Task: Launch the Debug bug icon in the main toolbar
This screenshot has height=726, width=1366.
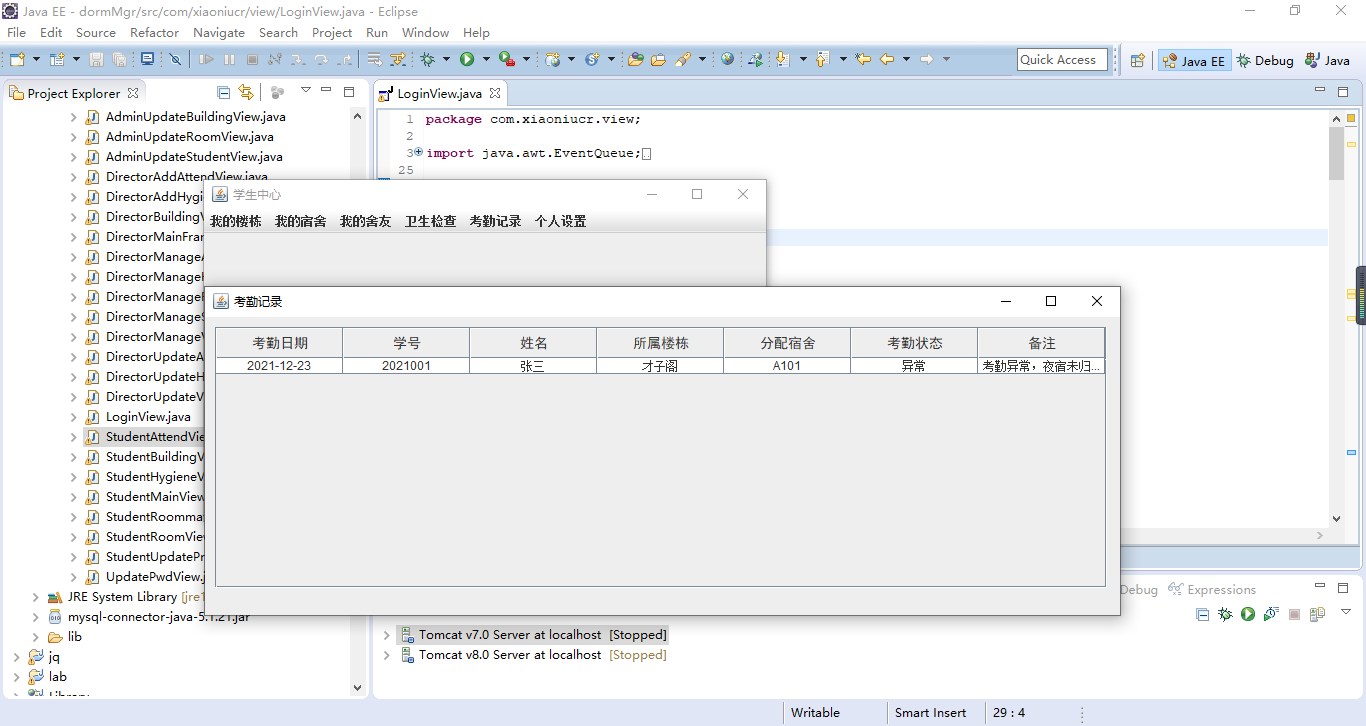Action: pyautogui.click(x=428, y=60)
